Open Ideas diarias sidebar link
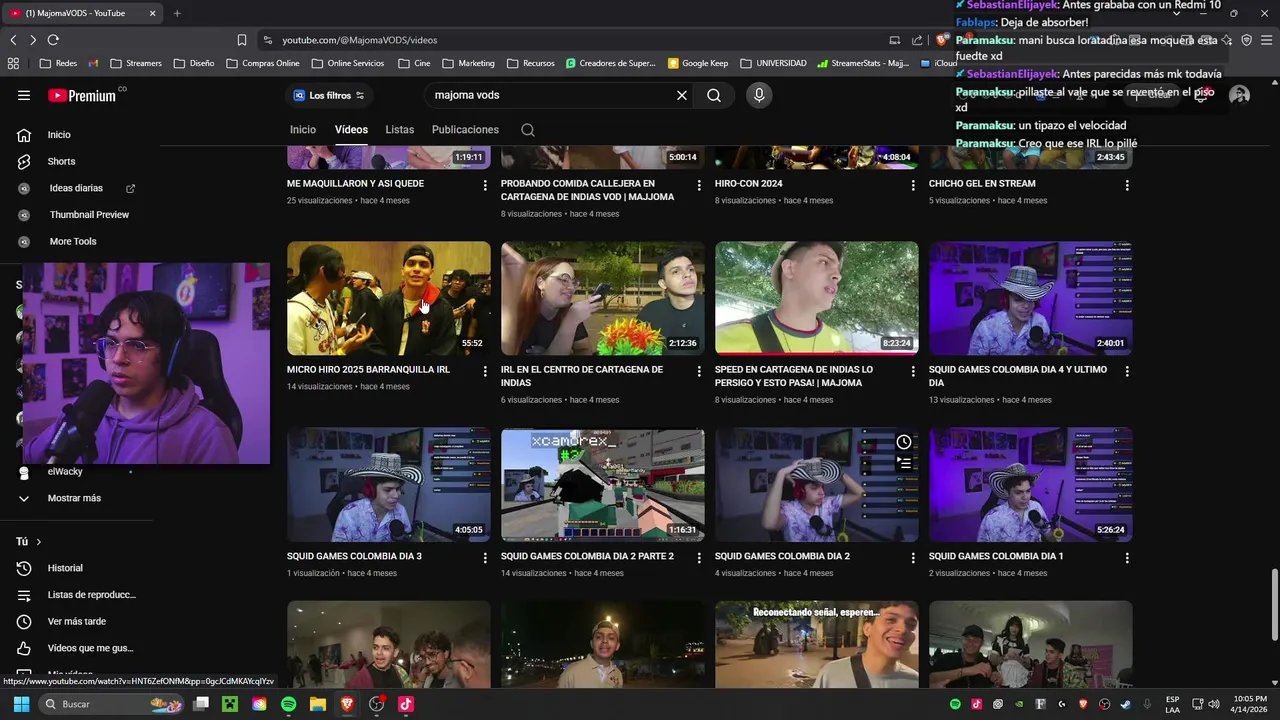This screenshot has width=1280, height=720. (76, 188)
